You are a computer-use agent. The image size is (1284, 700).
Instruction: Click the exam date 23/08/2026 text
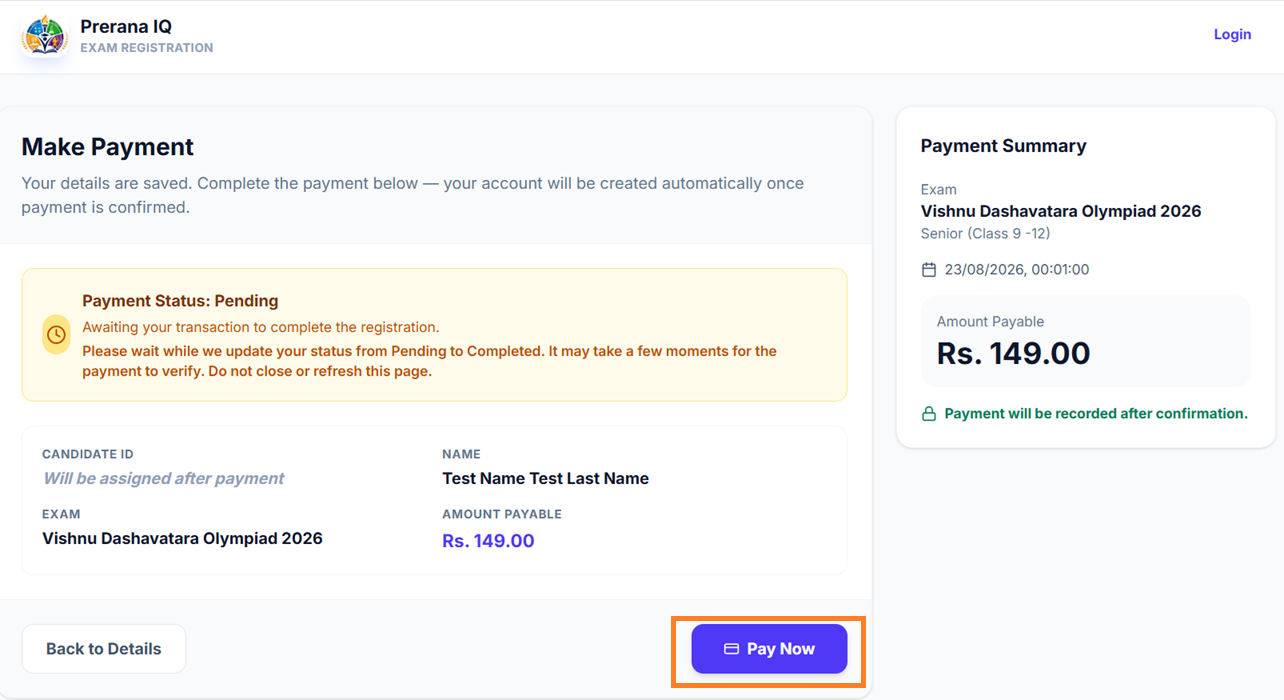pos(1017,270)
